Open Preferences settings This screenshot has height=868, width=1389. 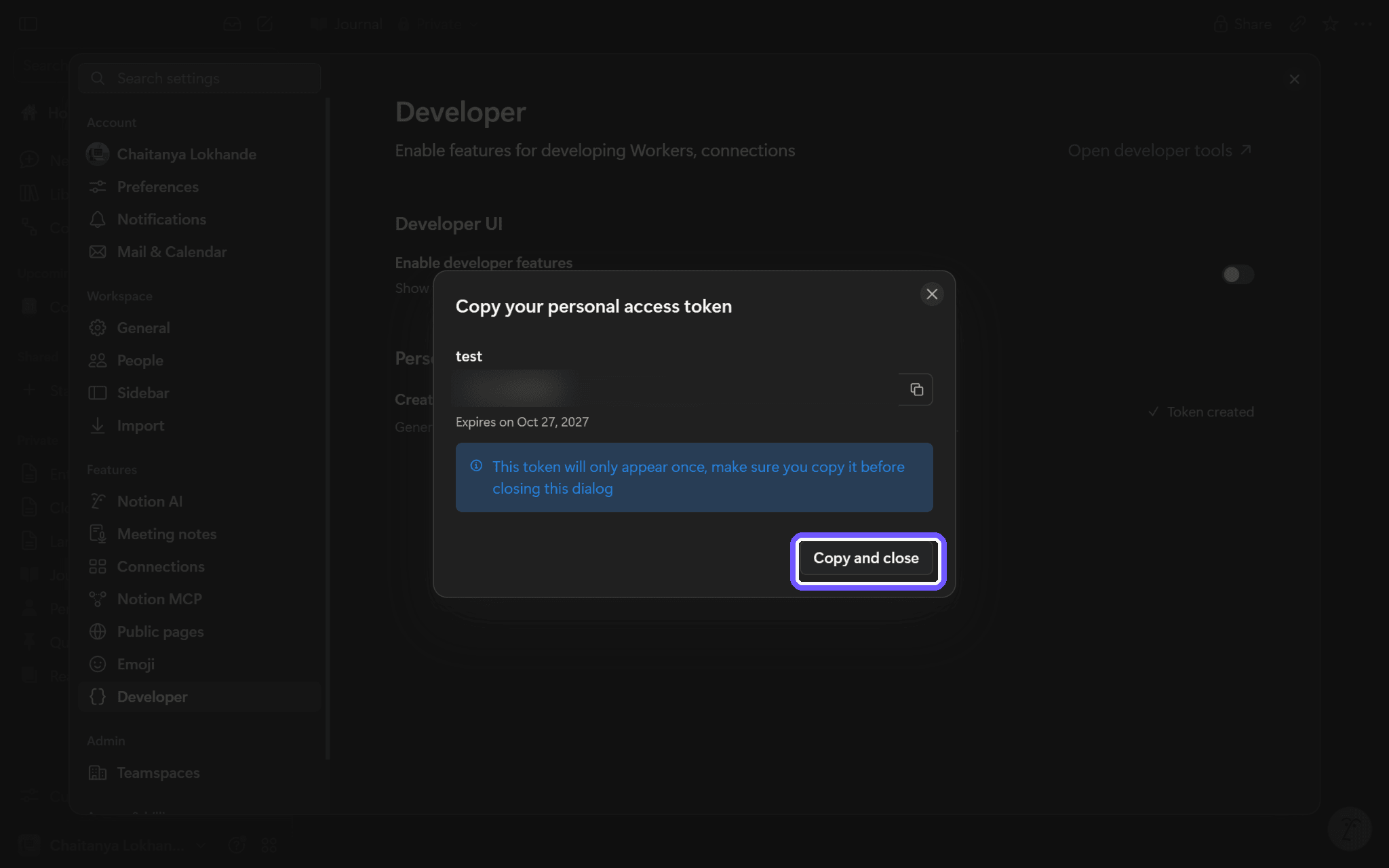coord(199,186)
